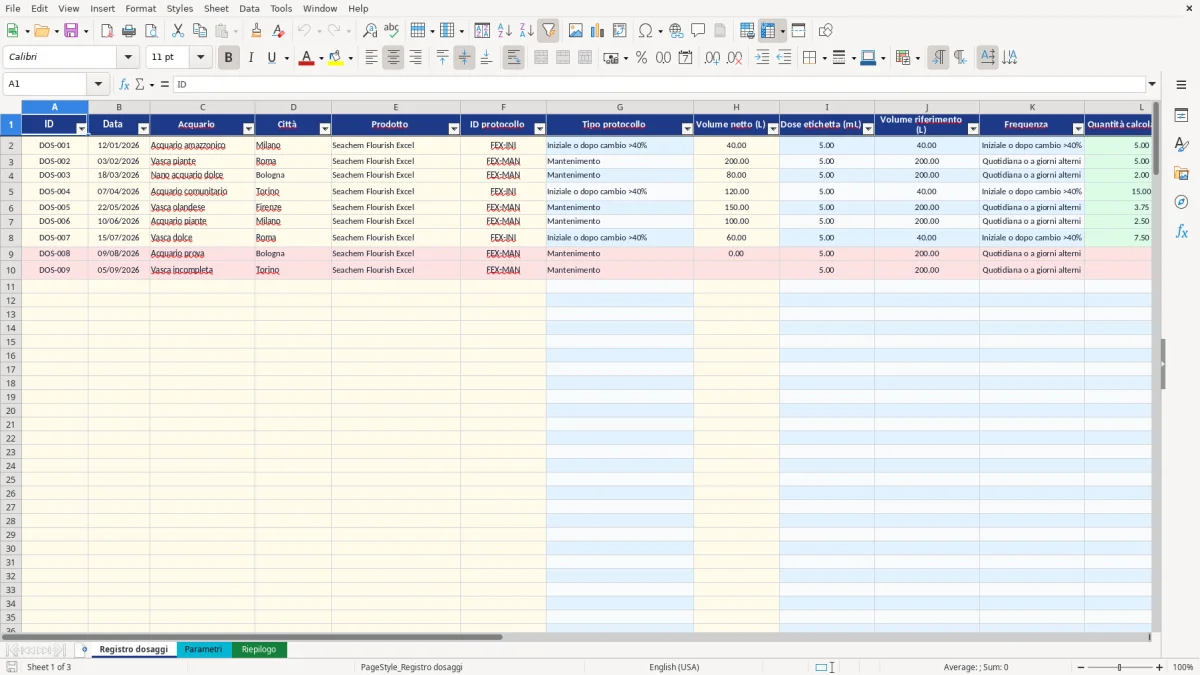Open the Functions panel in the sidebar
Screen dimensions: 1200x675
[1181, 231]
